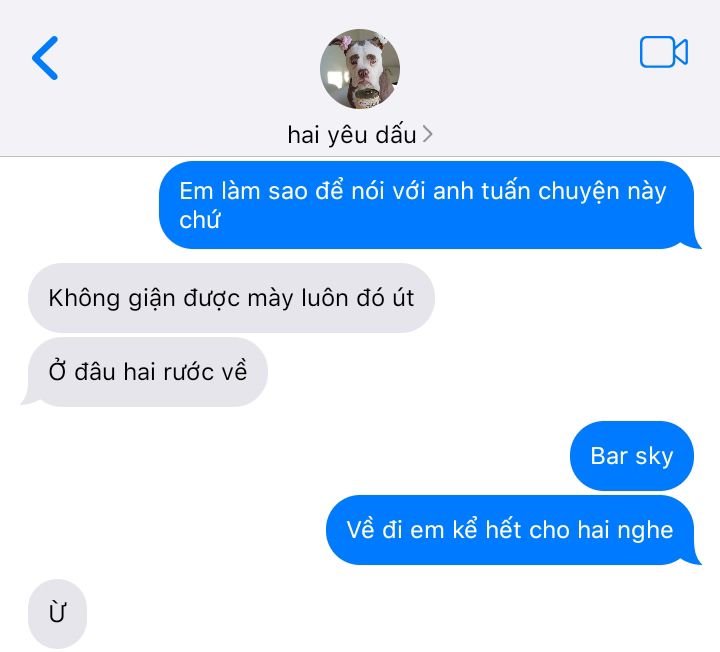Viewport: 720px width, 652px height.
Task: Select the message 'Ở đâu hai rước về'
Action: click(x=147, y=371)
